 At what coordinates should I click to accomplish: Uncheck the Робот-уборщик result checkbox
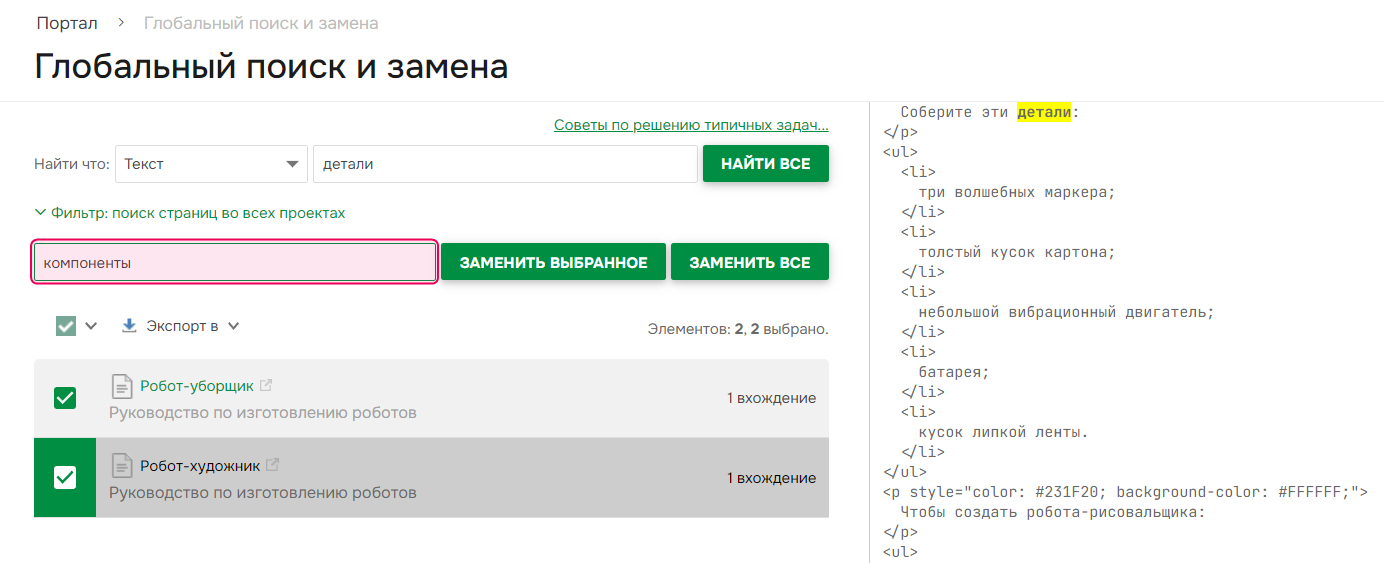(65, 398)
